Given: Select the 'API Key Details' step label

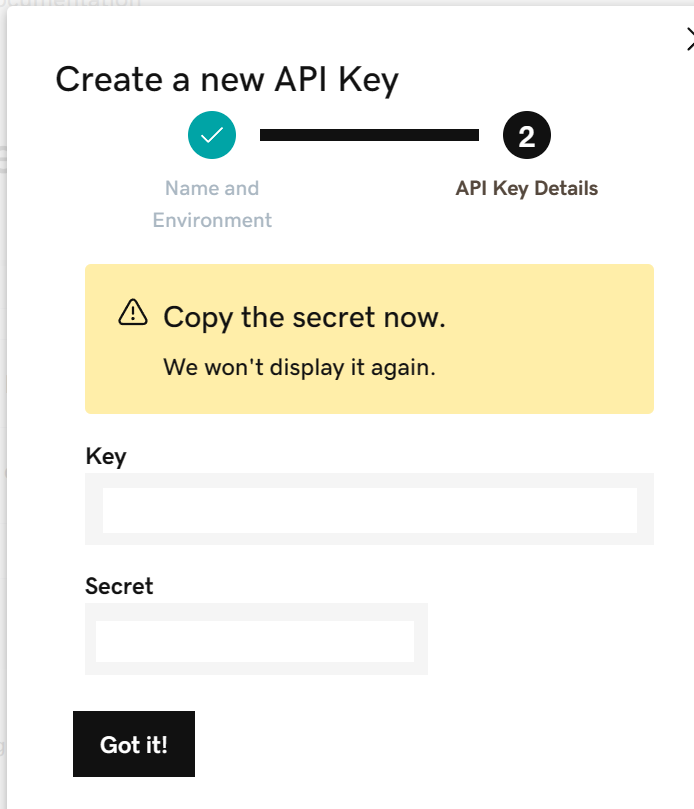Looking at the screenshot, I should 526,188.
